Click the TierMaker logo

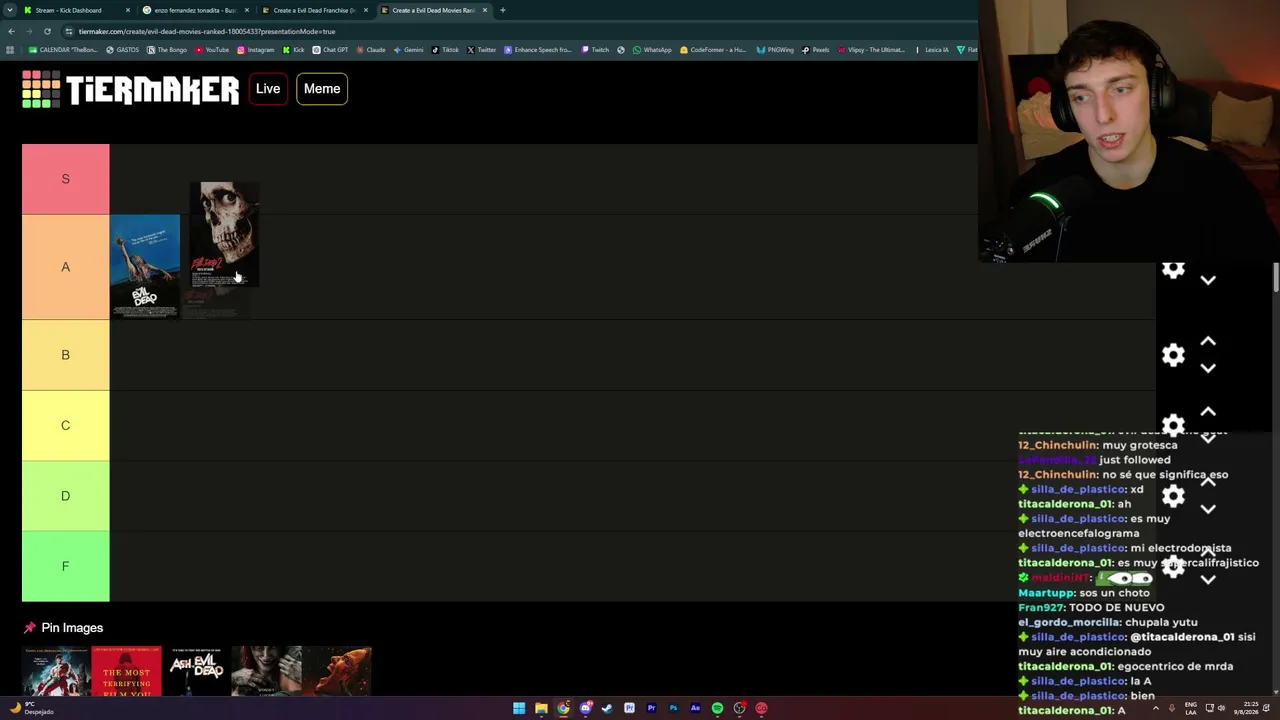pos(131,89)
